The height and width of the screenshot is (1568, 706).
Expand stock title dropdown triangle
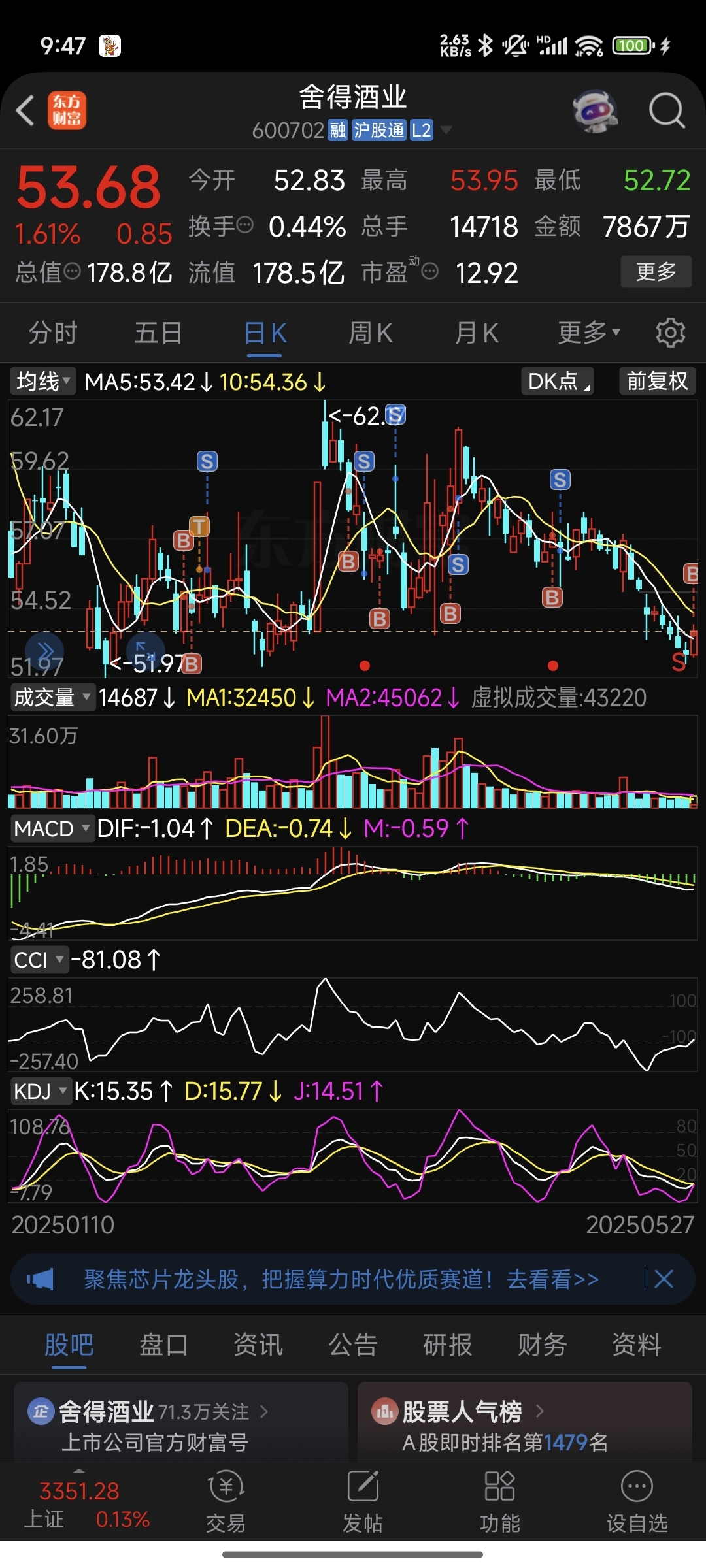446,130
